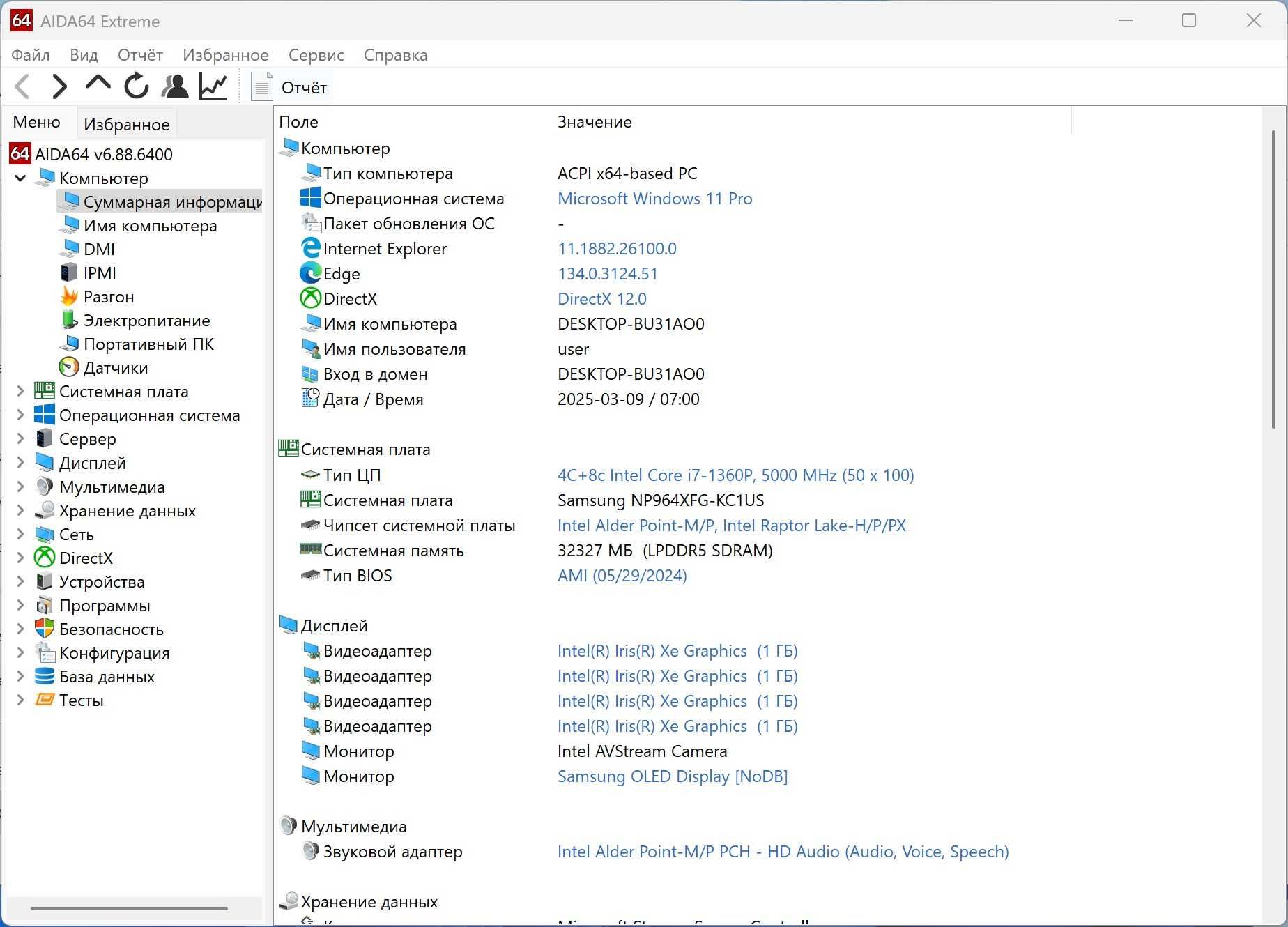Expand the Системная плата tree node
This screenshot has width=1288, height=927.
[x=20, y=391]
